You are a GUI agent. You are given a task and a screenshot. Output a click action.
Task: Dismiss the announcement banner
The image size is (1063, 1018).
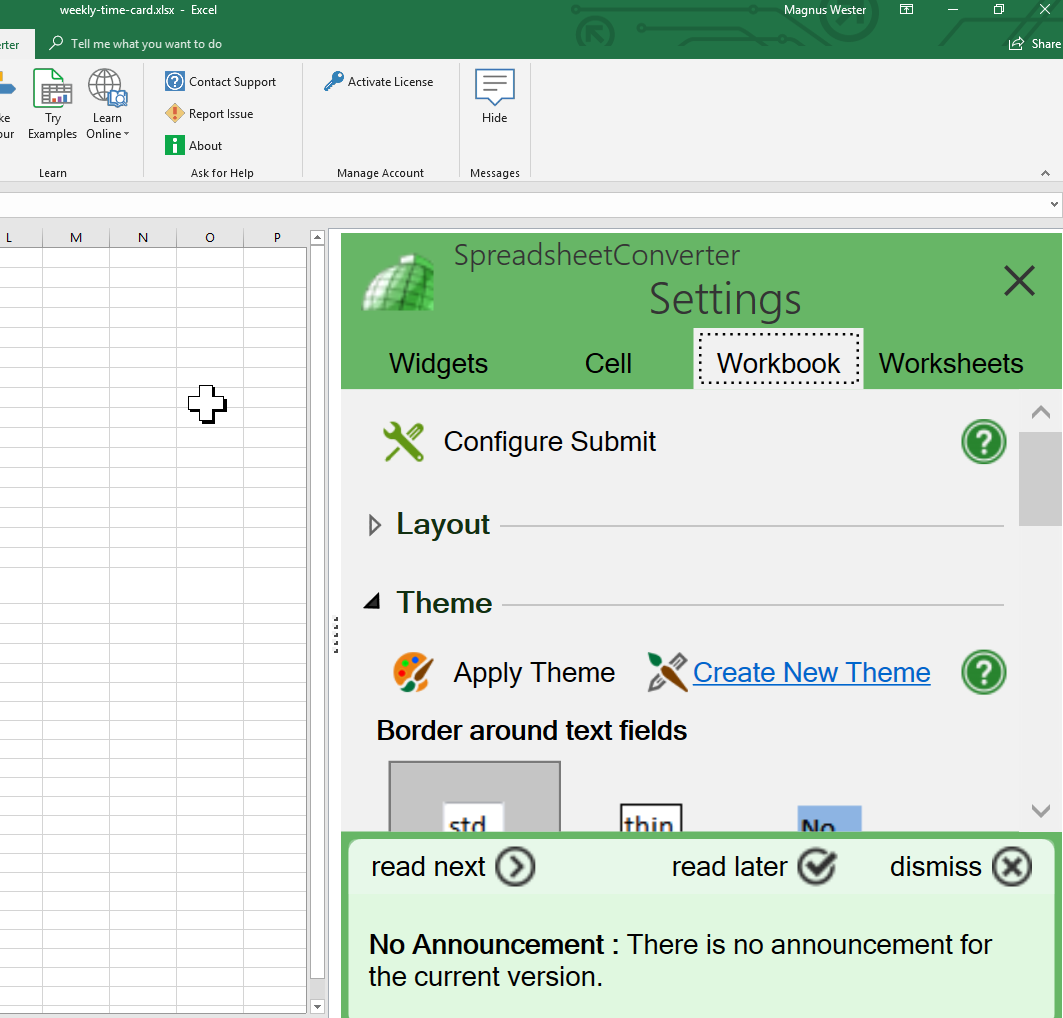tap(1011, 866)
